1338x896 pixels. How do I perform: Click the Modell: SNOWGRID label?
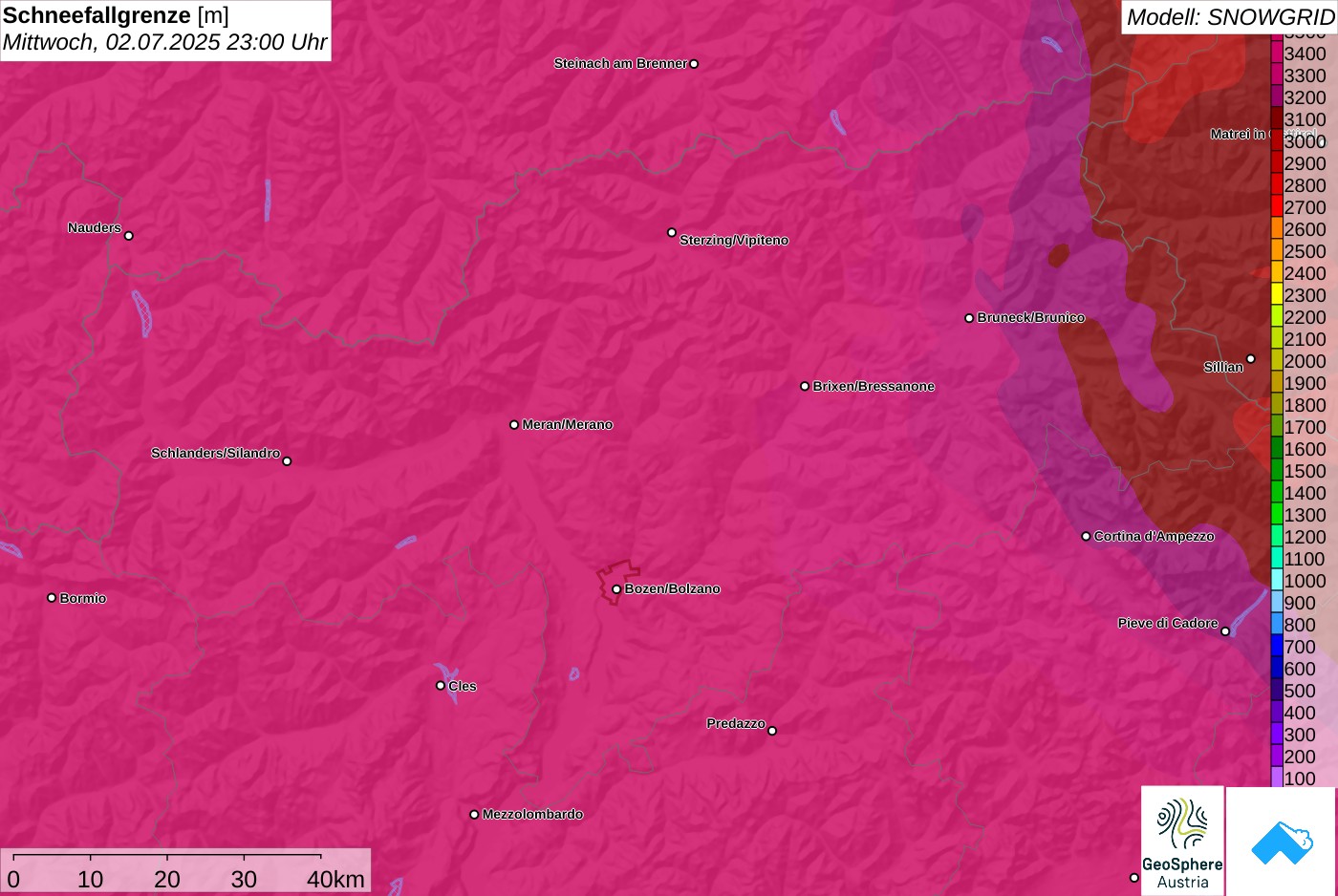coord(1230,17)
